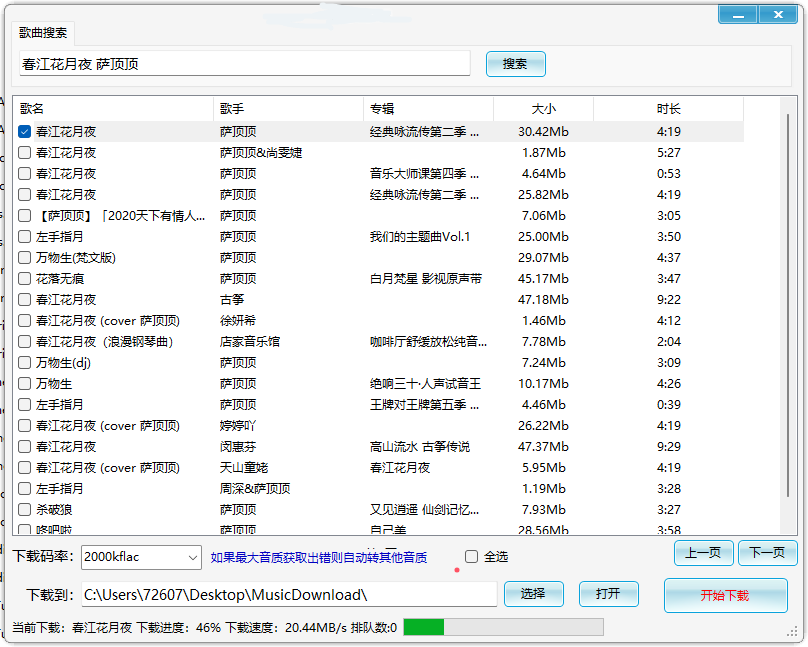This screenshot has width=808, height=647.
Task: Click the green download progress bar
Action: pyautogui.click(x=424, y=628)
